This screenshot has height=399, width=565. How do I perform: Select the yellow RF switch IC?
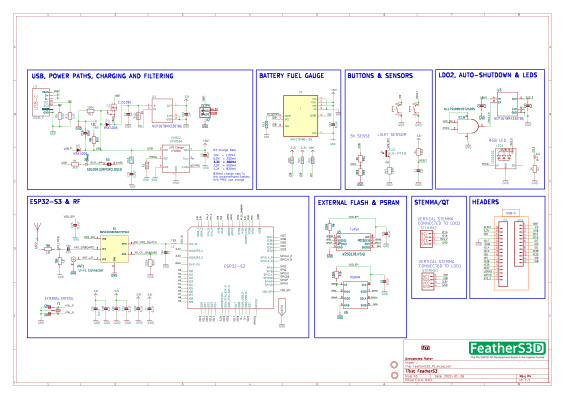click(x=114, y=249)
